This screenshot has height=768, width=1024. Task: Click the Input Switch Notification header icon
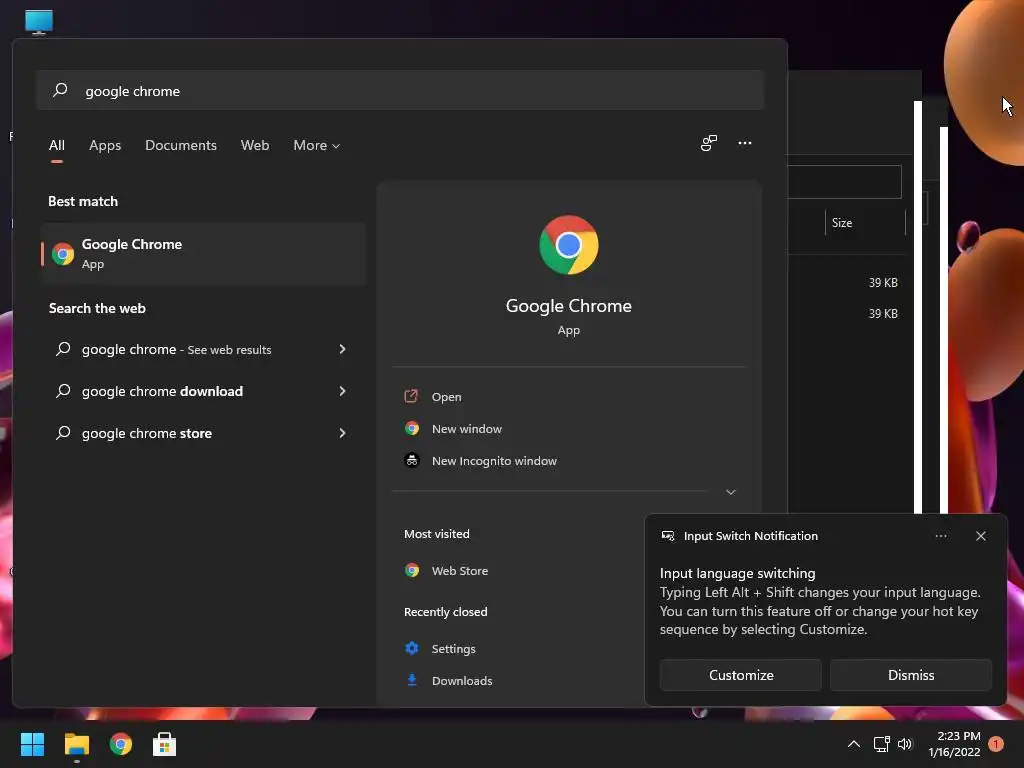(668, 536)
